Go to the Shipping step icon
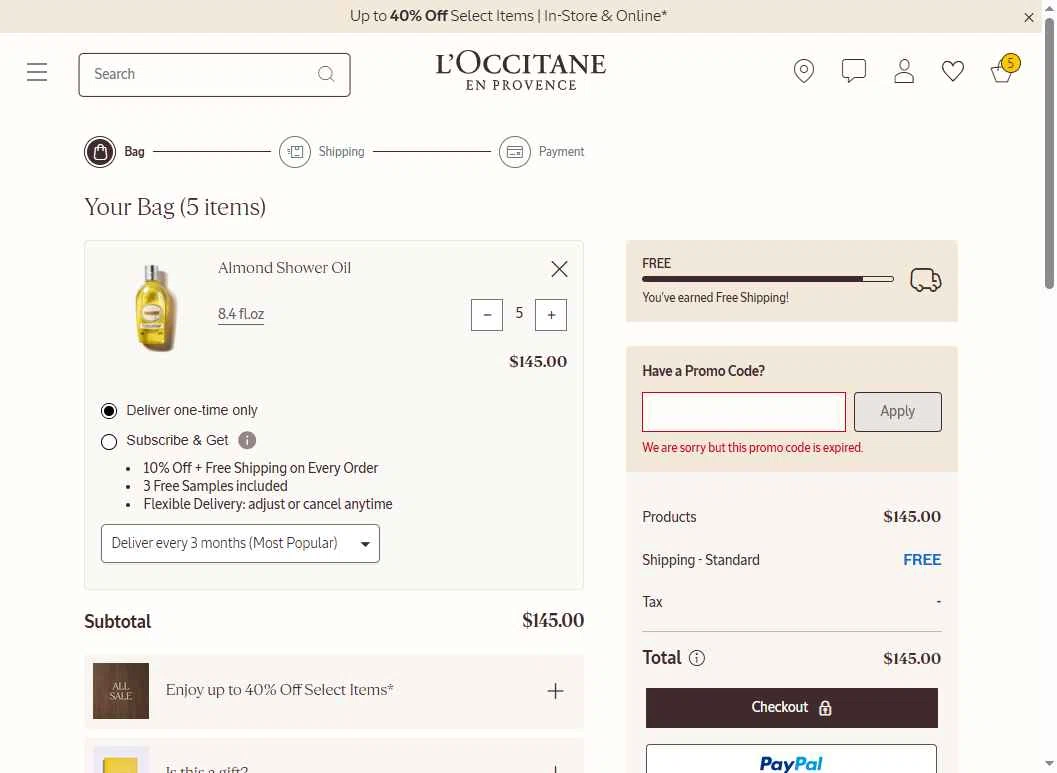The image size is (1057, 773). (x=295, y=152)
